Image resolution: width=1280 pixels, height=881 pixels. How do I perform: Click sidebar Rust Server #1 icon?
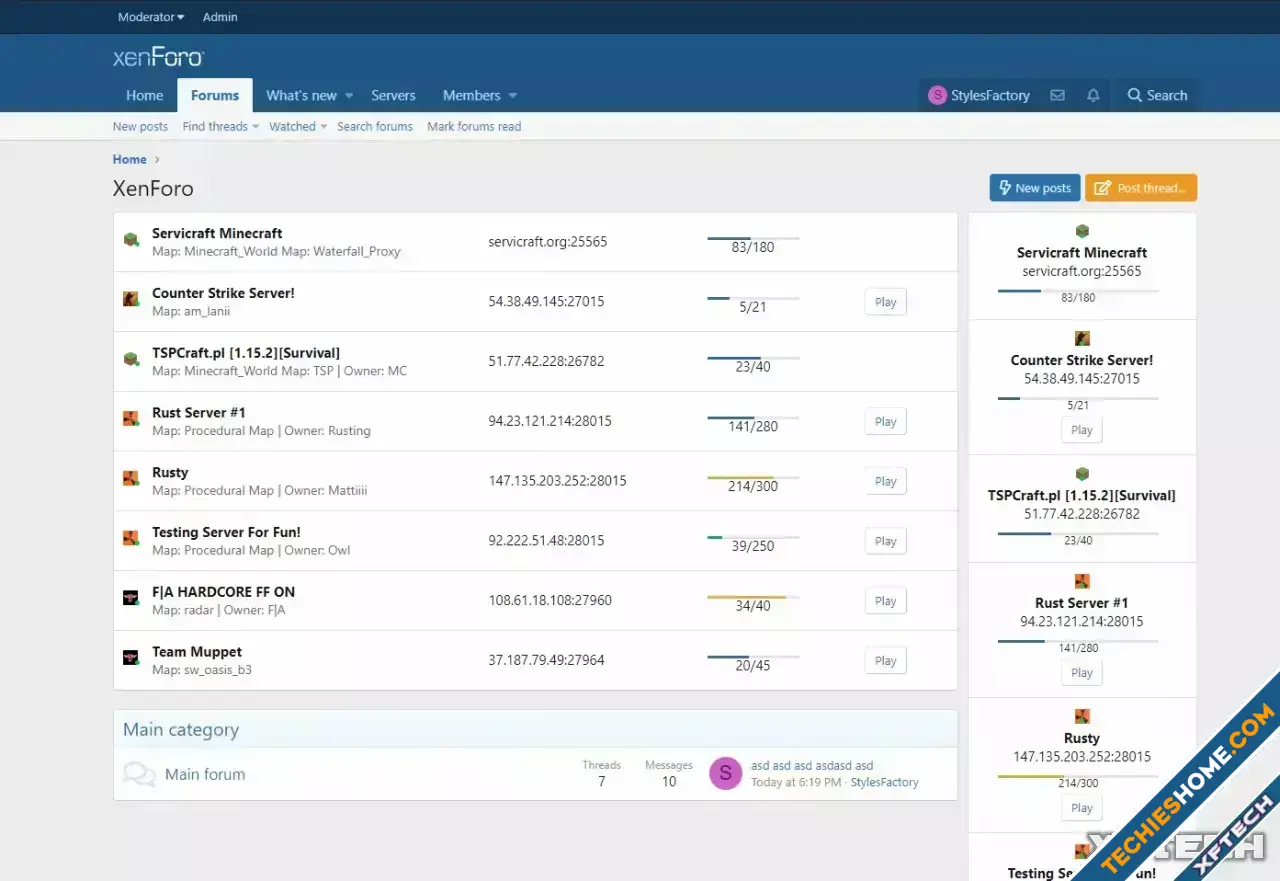pyautogui.click(x=1082, y=581)
